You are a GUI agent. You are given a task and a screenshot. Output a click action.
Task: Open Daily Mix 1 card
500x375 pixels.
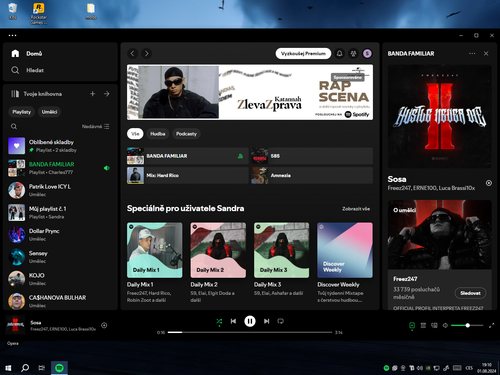(155, 262)
